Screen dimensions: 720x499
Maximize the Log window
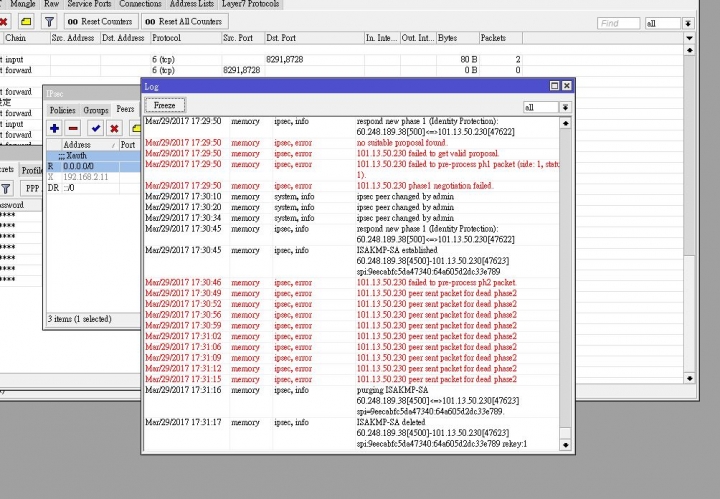click(x=554, y=86)
